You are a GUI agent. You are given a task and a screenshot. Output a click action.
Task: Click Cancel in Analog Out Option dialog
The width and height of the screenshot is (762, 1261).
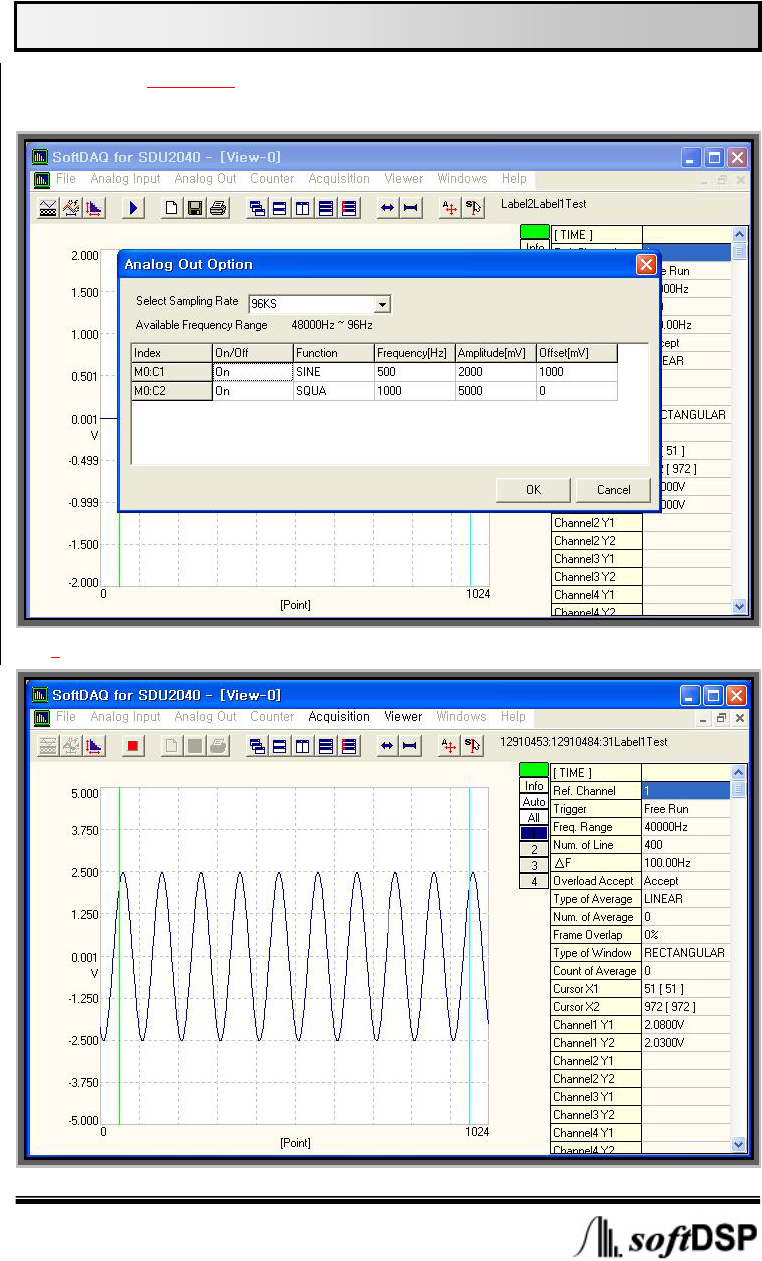pyautogui.click(x=613, y=490)
